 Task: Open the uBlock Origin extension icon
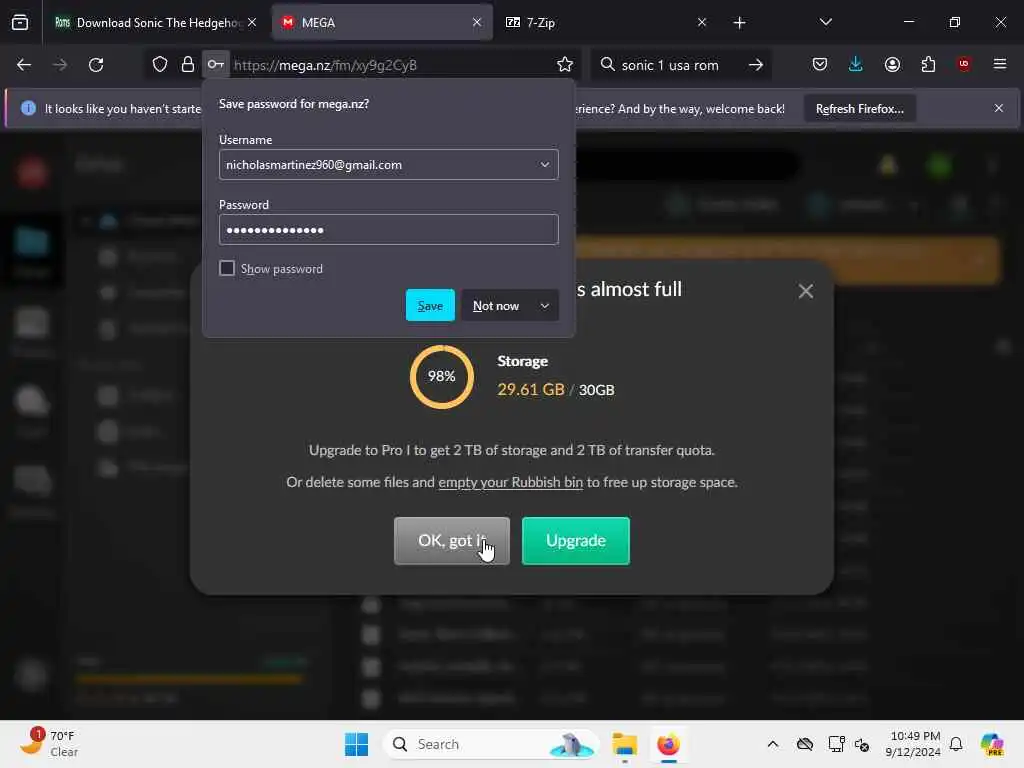click(x=964, y=64)
